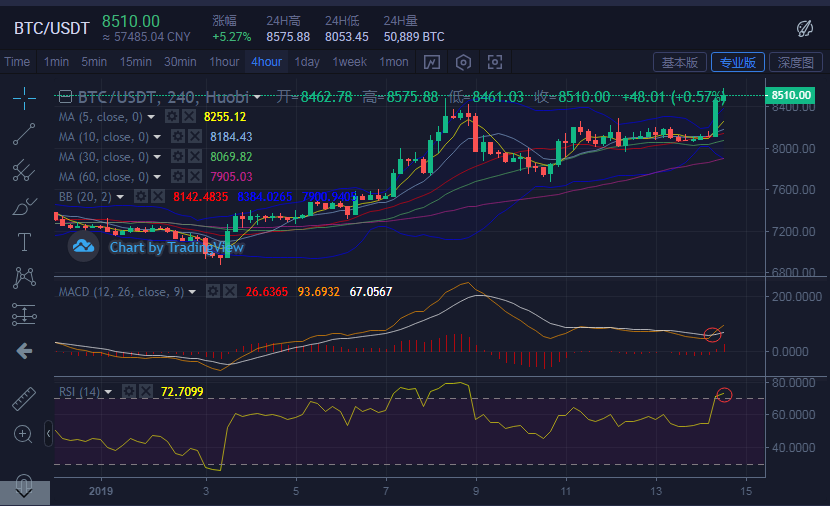Open settings gear for MA 5 indicator

point(172,116)
